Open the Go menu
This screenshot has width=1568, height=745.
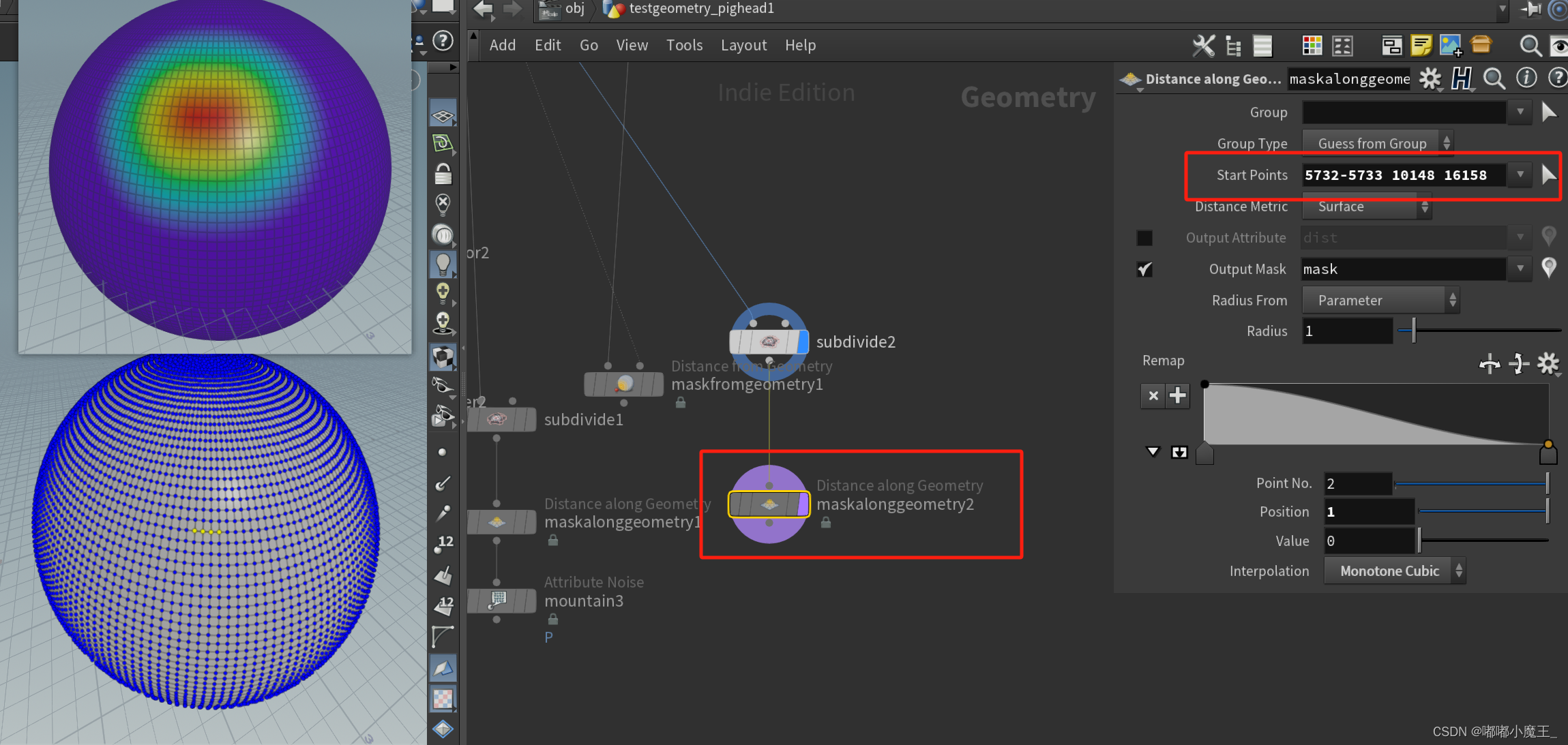point(589,45)
